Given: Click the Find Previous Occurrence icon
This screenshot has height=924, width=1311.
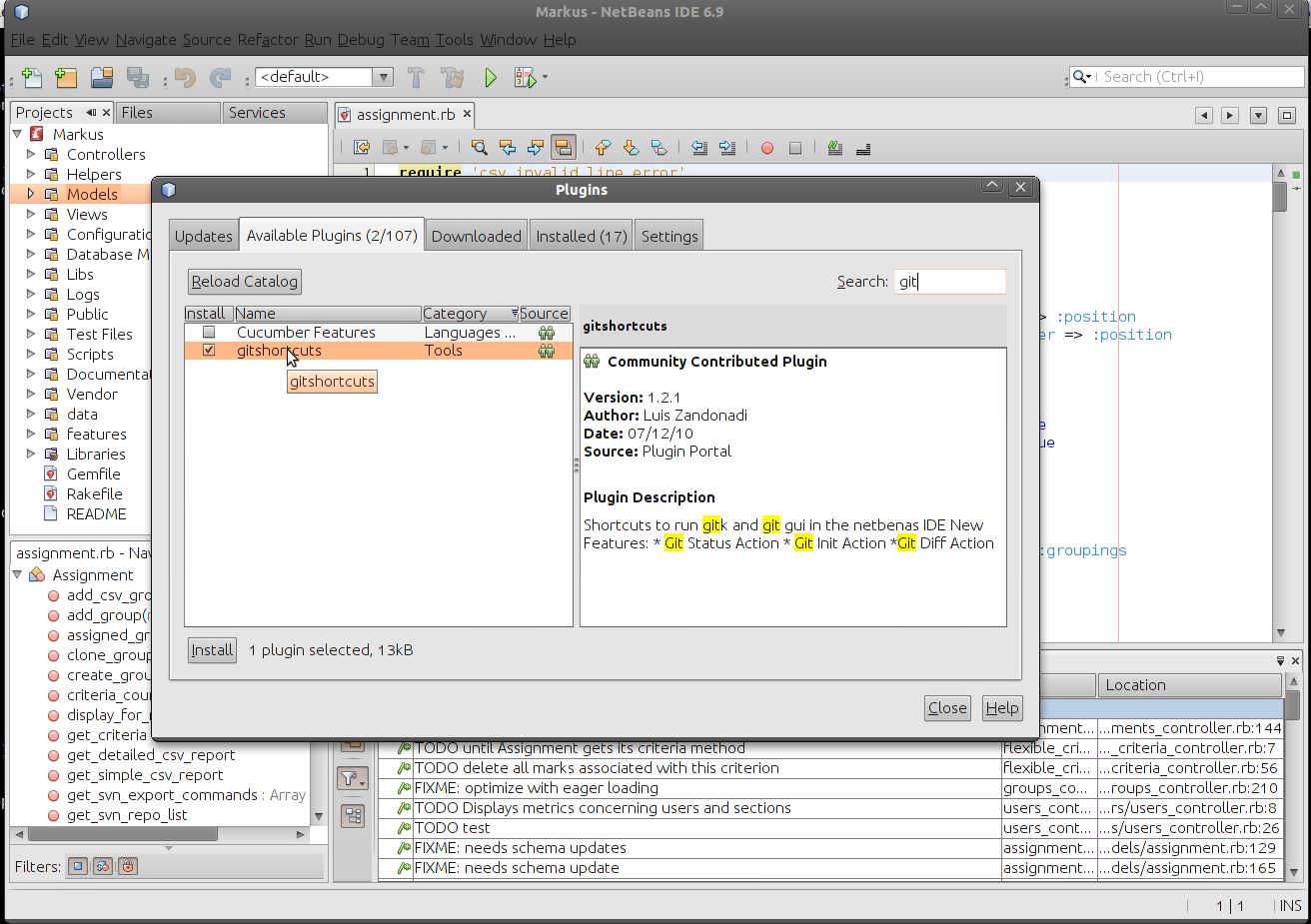Looking at the screenshot, I should pyautogui.click(x=508, y=148).
